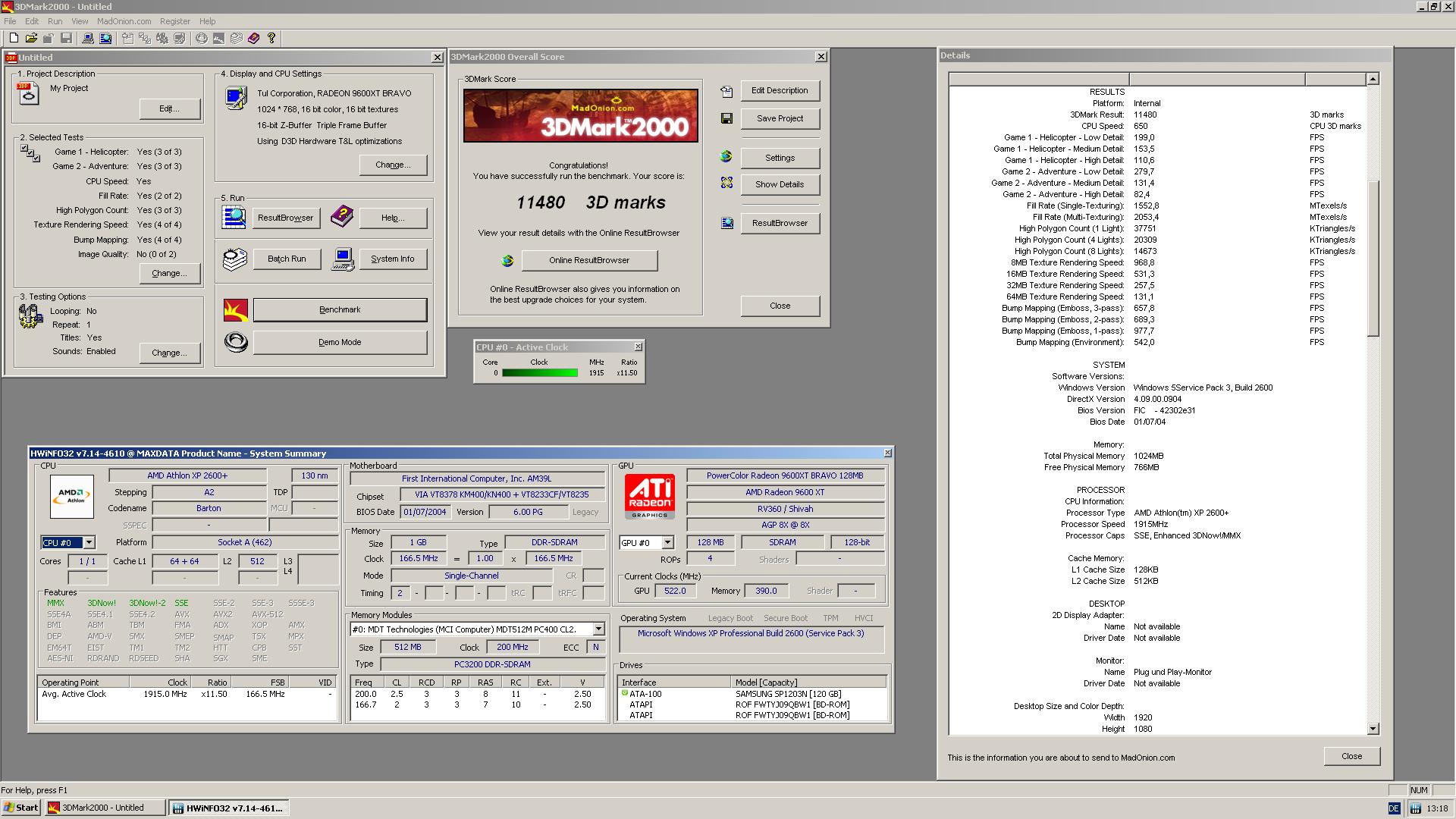Open the Help menu in the menu bar
The image size is (1456, 819).
point(207,21)
